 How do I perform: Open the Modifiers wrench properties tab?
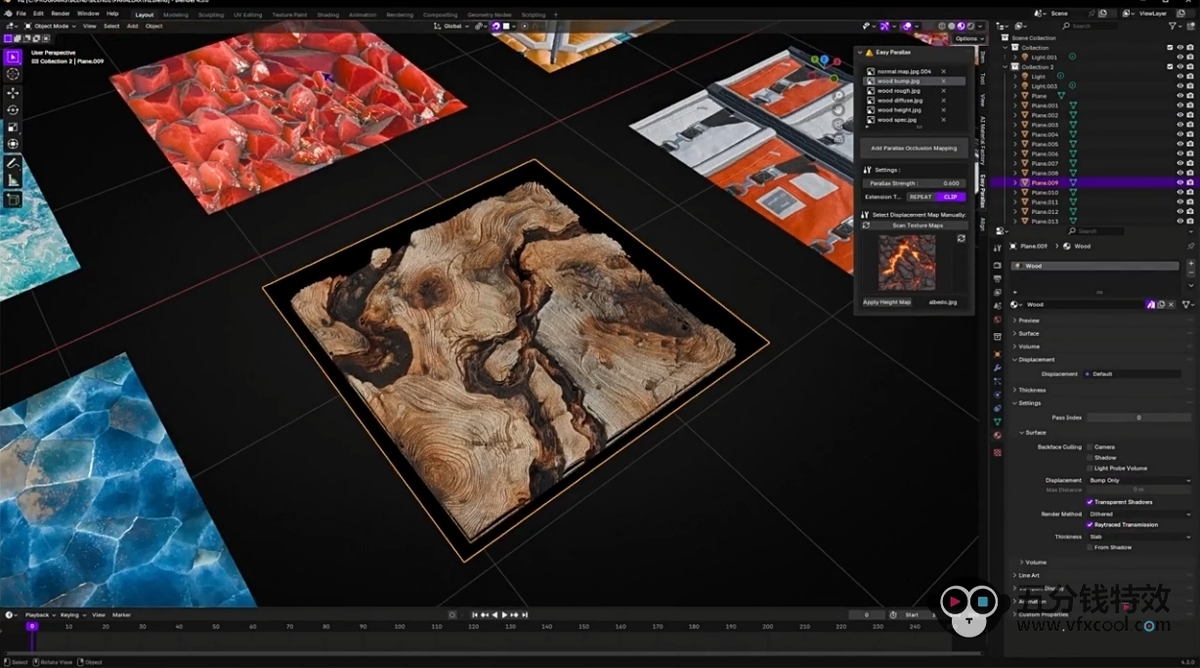[x=997, y=367]
